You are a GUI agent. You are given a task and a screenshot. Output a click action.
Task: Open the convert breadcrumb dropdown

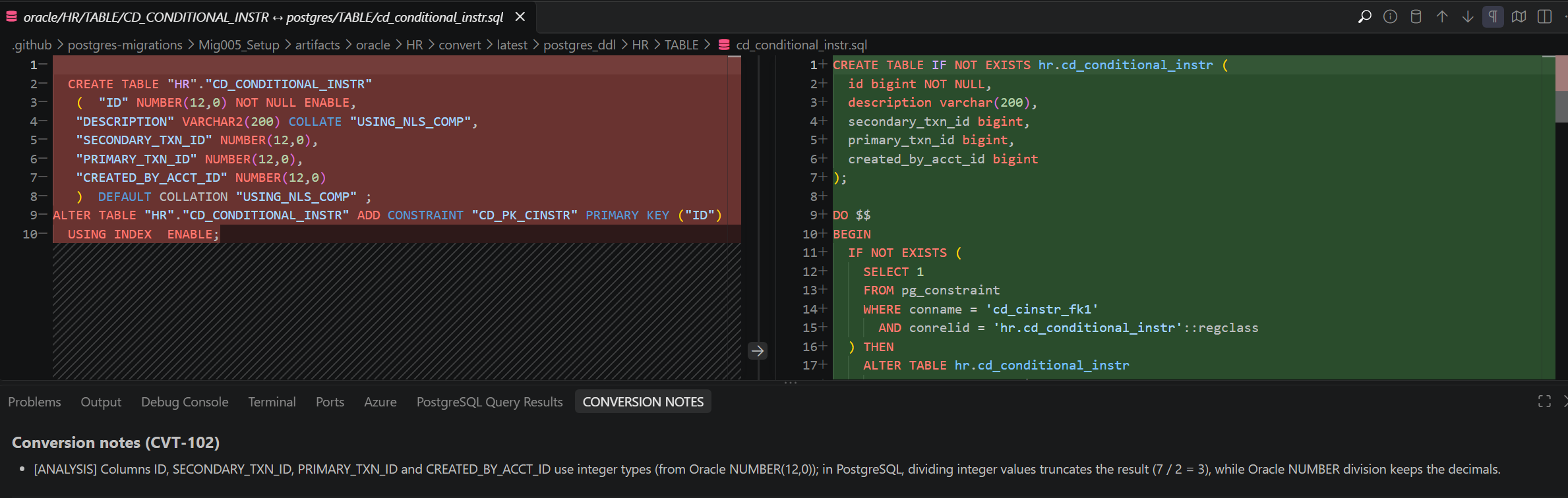click(460, 45)
